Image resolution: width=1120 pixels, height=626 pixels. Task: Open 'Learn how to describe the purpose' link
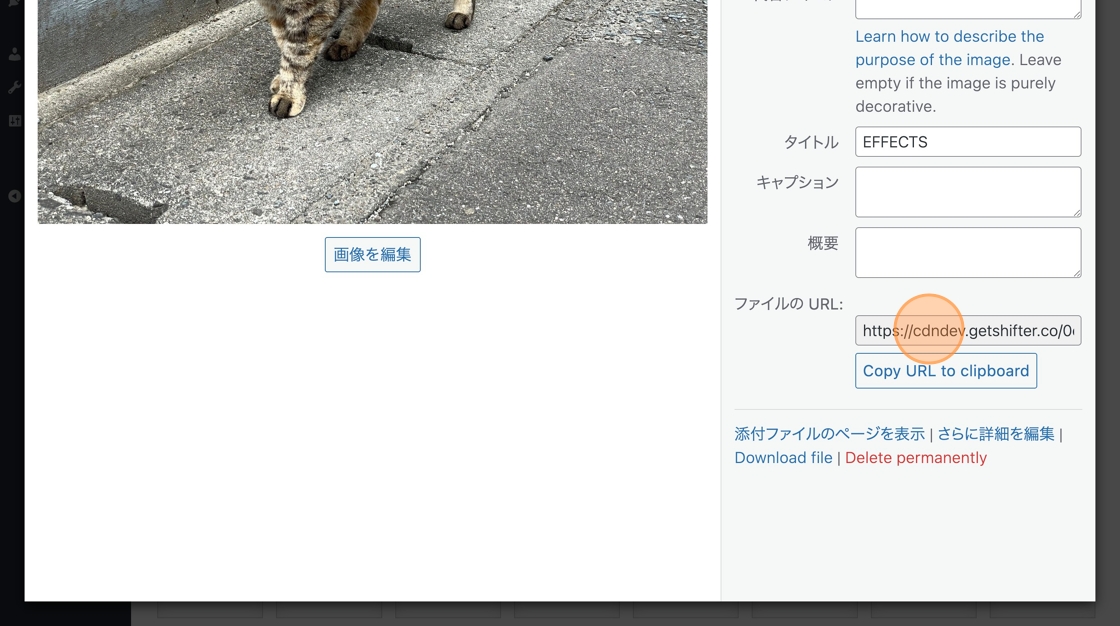coord(949,48)
